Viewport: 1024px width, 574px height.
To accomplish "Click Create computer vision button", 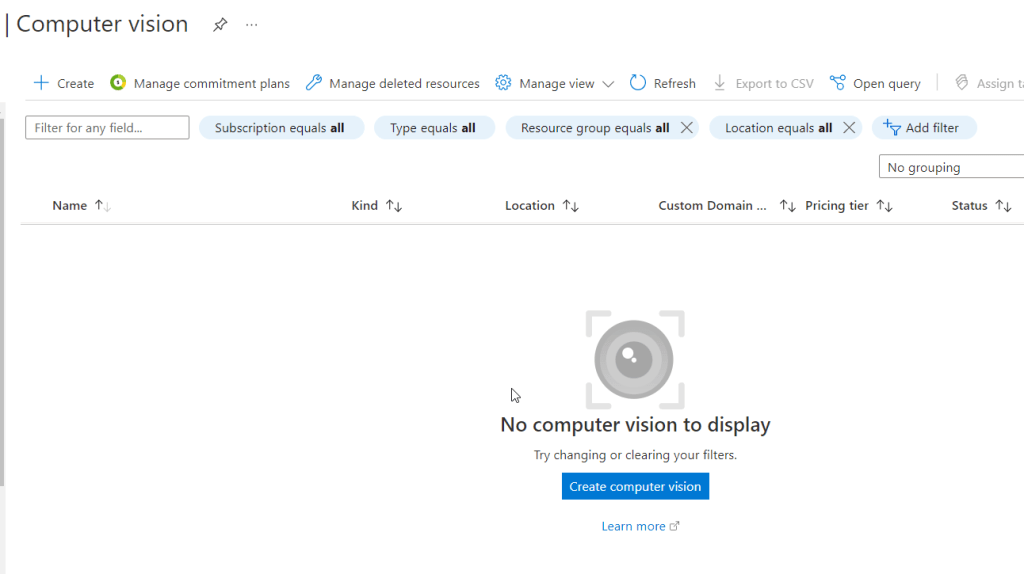I will coord(635,486).
